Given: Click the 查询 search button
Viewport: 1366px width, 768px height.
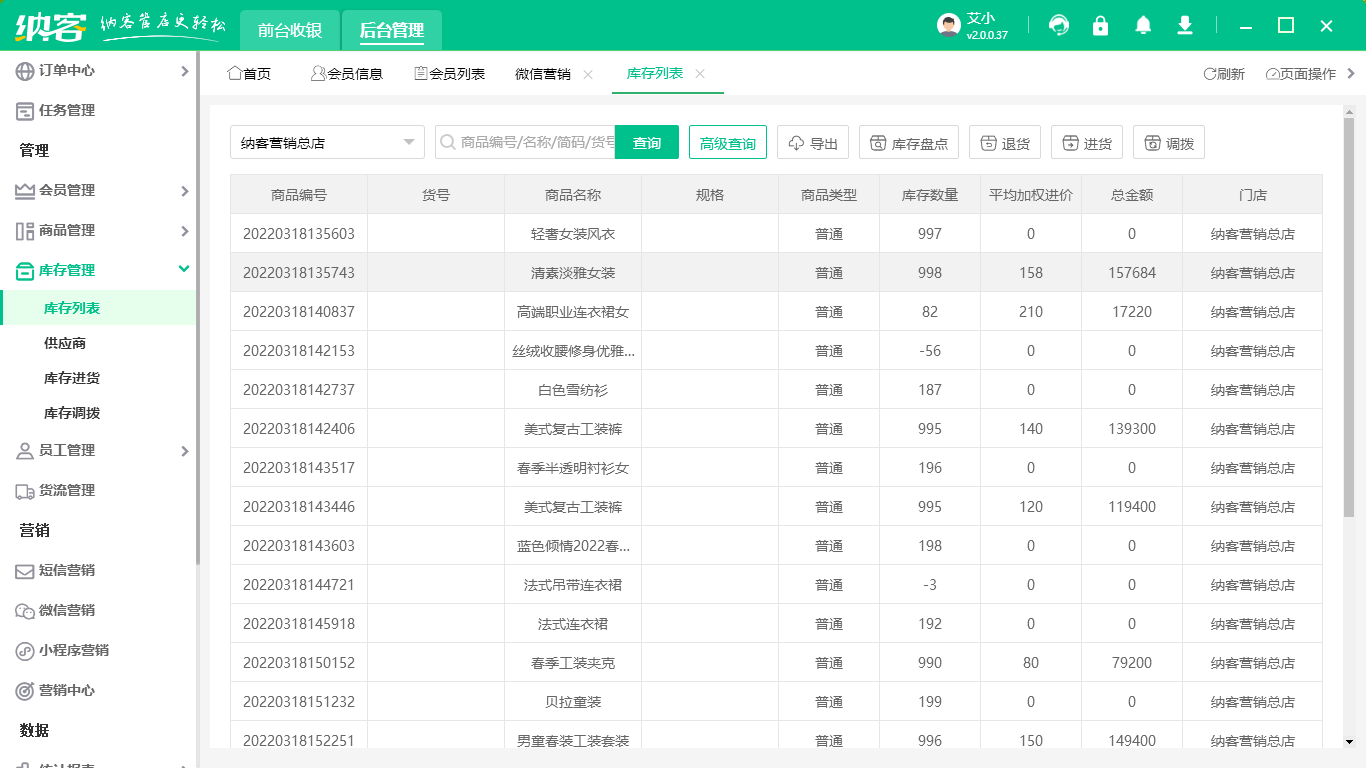Looking at the screenshot, I should pos(646,143).
